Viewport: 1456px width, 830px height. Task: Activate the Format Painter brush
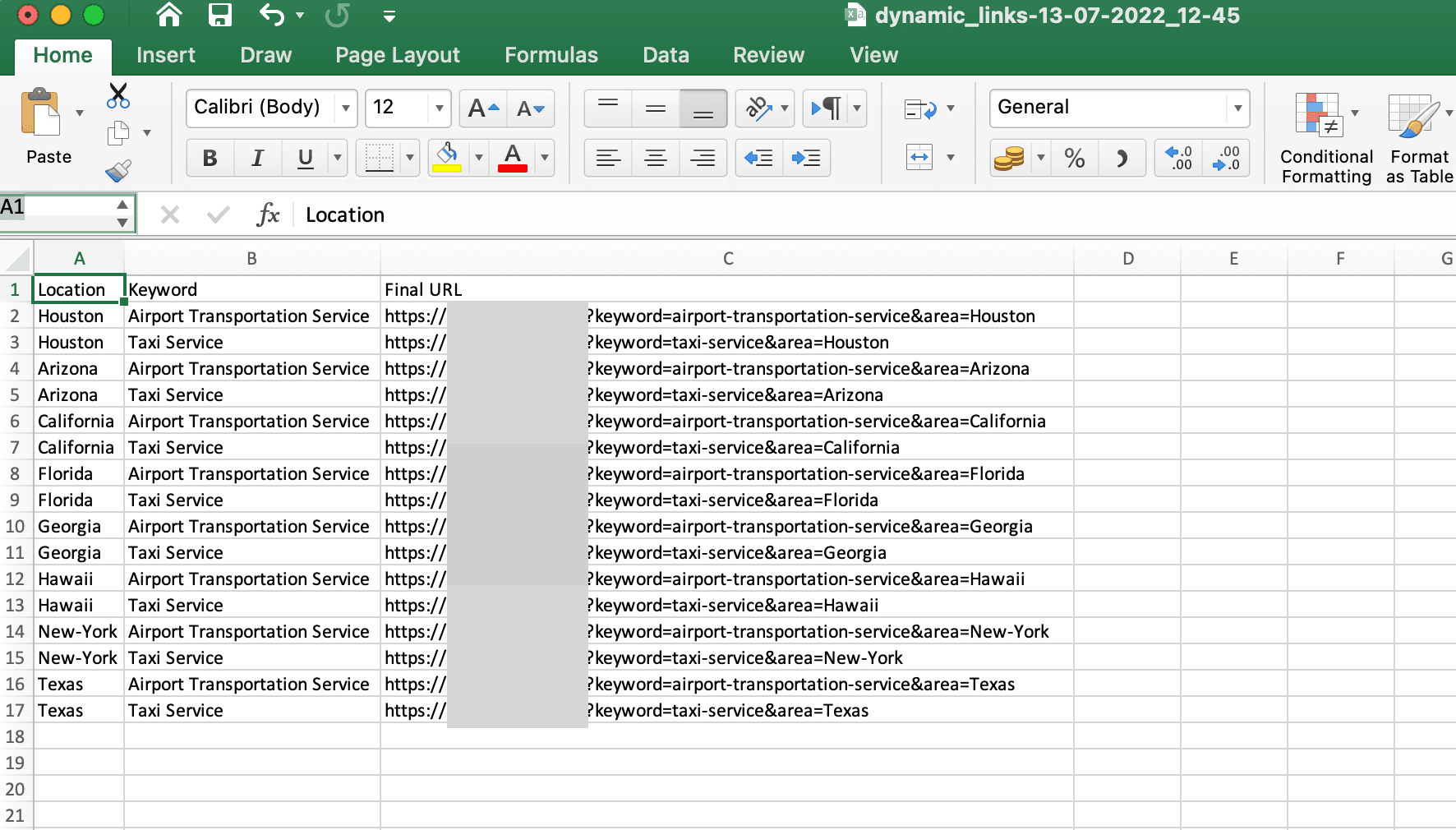click(x=118, y=170)
